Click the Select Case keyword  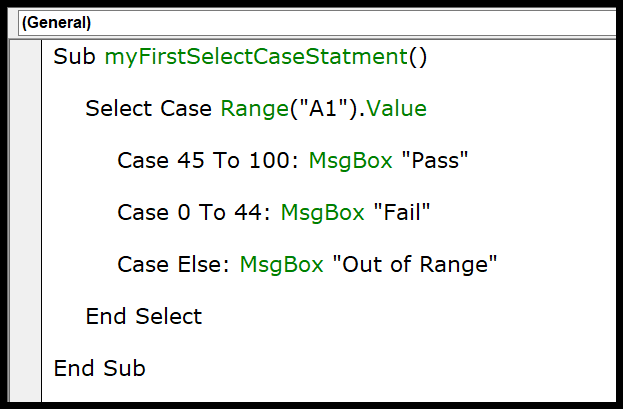149,109
